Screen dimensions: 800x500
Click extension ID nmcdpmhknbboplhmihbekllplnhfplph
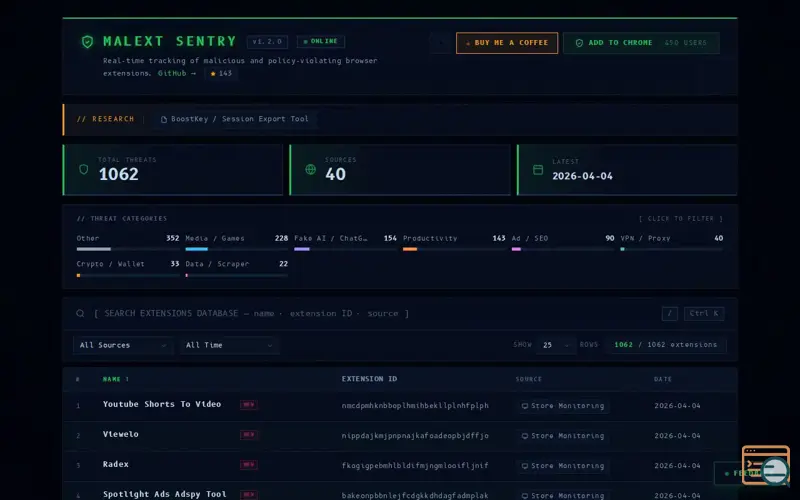(x=415, y=406)
